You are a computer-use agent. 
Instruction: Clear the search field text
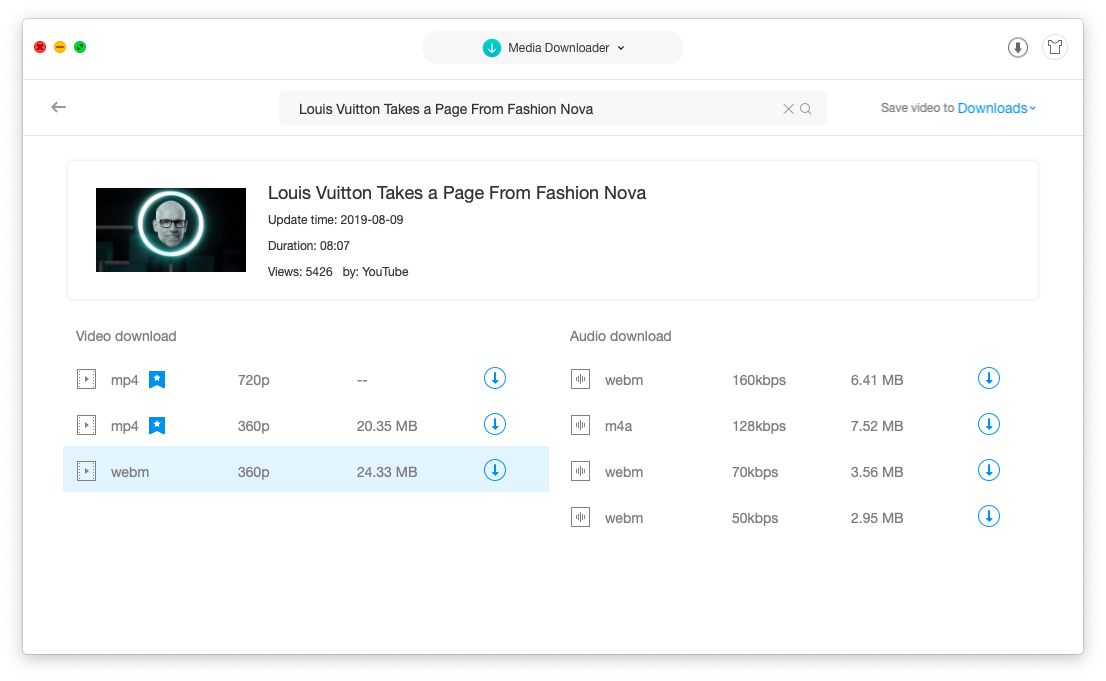pos(788,109)
